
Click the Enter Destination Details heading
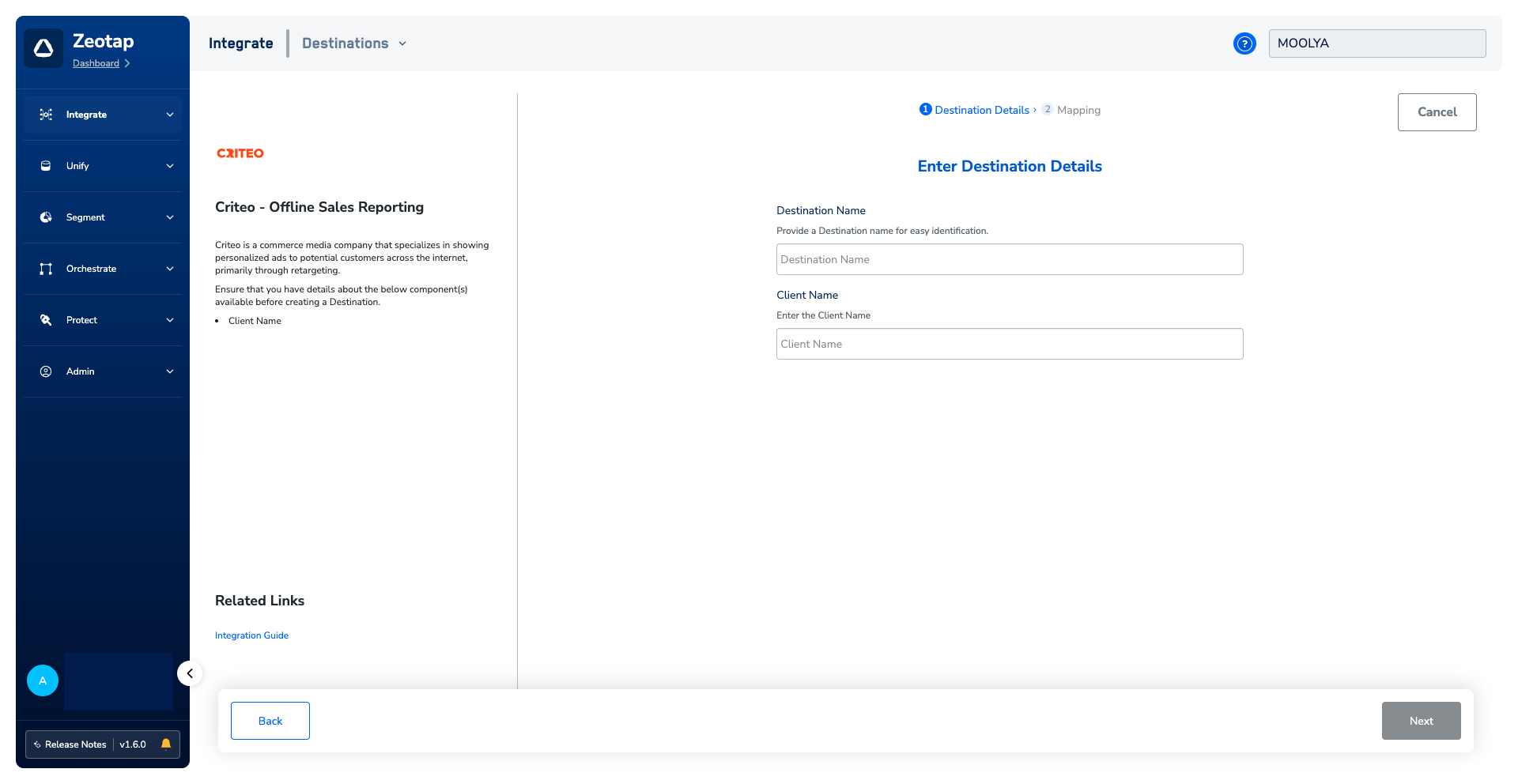(x=1010, y=166)
